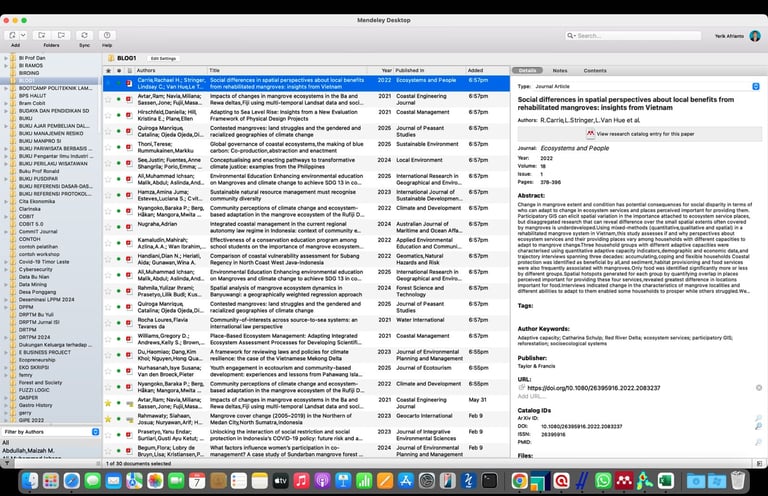This screenshot has height=496, width=768.
Task: Open the PDF icon for Kamaludin Effectiveness of a conservation education
Action: [129, 243]
